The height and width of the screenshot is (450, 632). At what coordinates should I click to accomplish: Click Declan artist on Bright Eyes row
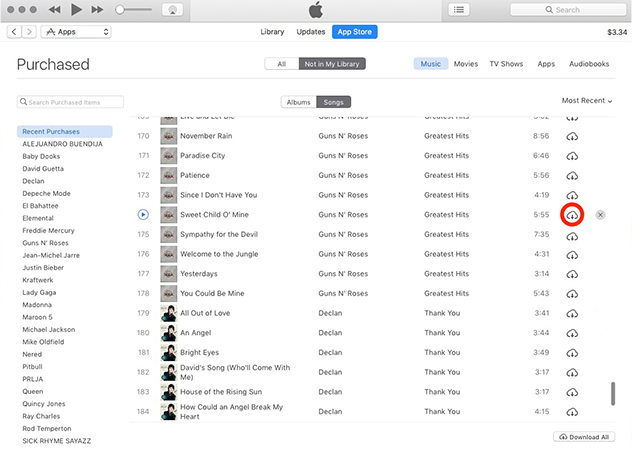(x=330, y=352)
